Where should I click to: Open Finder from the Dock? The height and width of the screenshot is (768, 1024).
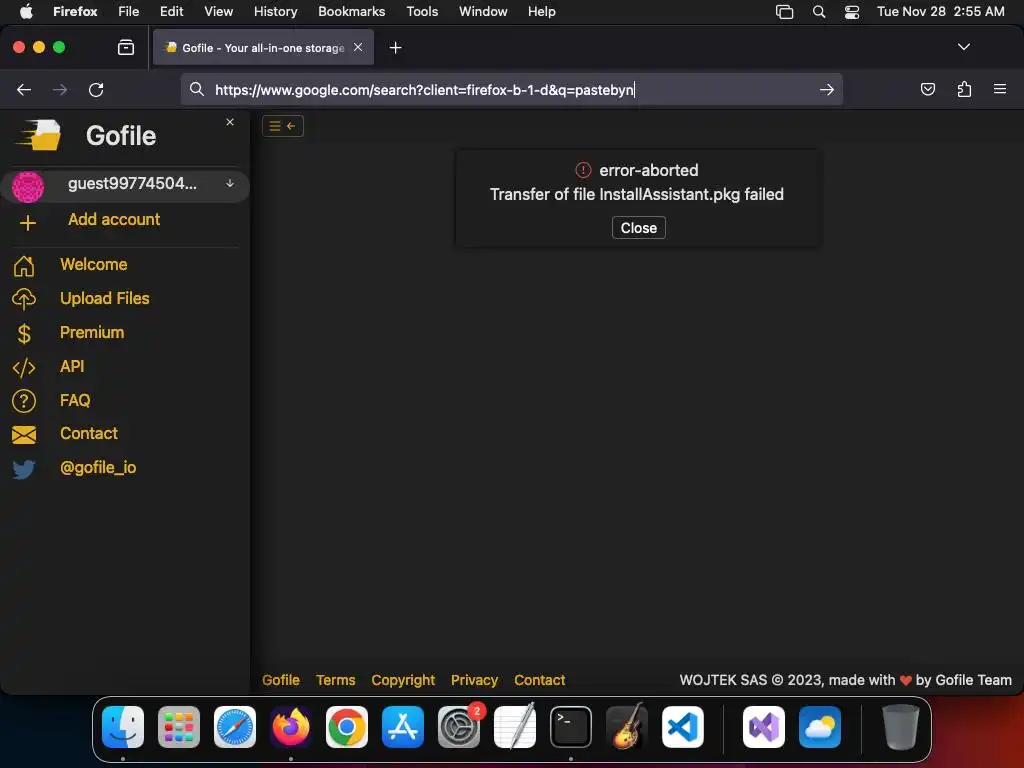pos(123,727)
